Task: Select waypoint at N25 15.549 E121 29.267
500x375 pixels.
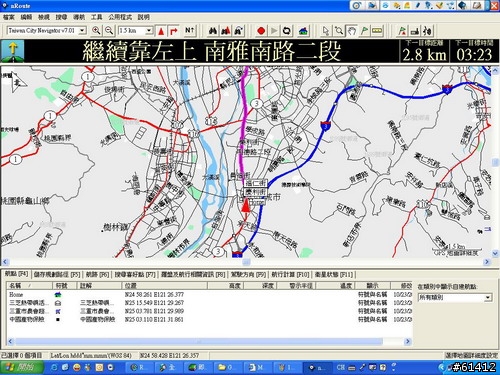Action: pos(210,303)
